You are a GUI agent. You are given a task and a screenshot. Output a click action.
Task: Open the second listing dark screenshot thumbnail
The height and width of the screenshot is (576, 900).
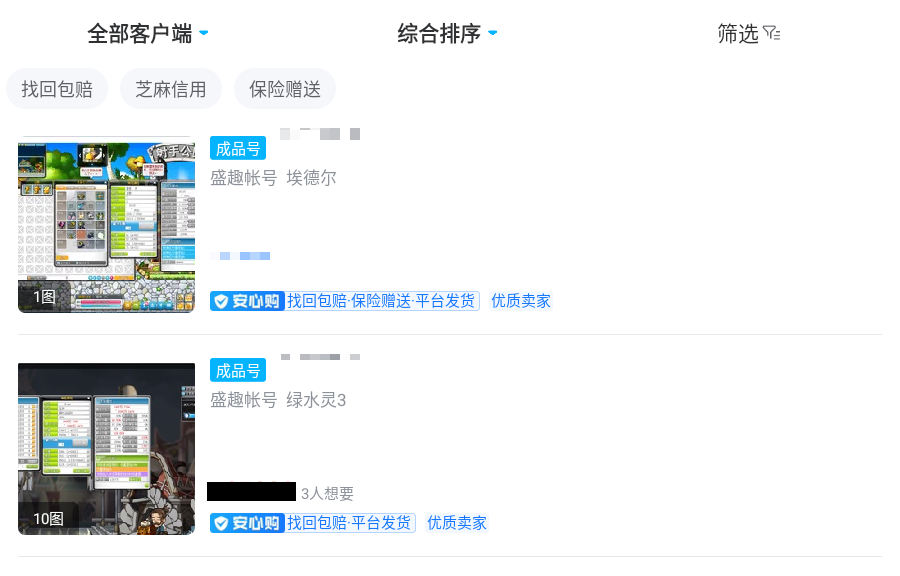coord(106,449)
